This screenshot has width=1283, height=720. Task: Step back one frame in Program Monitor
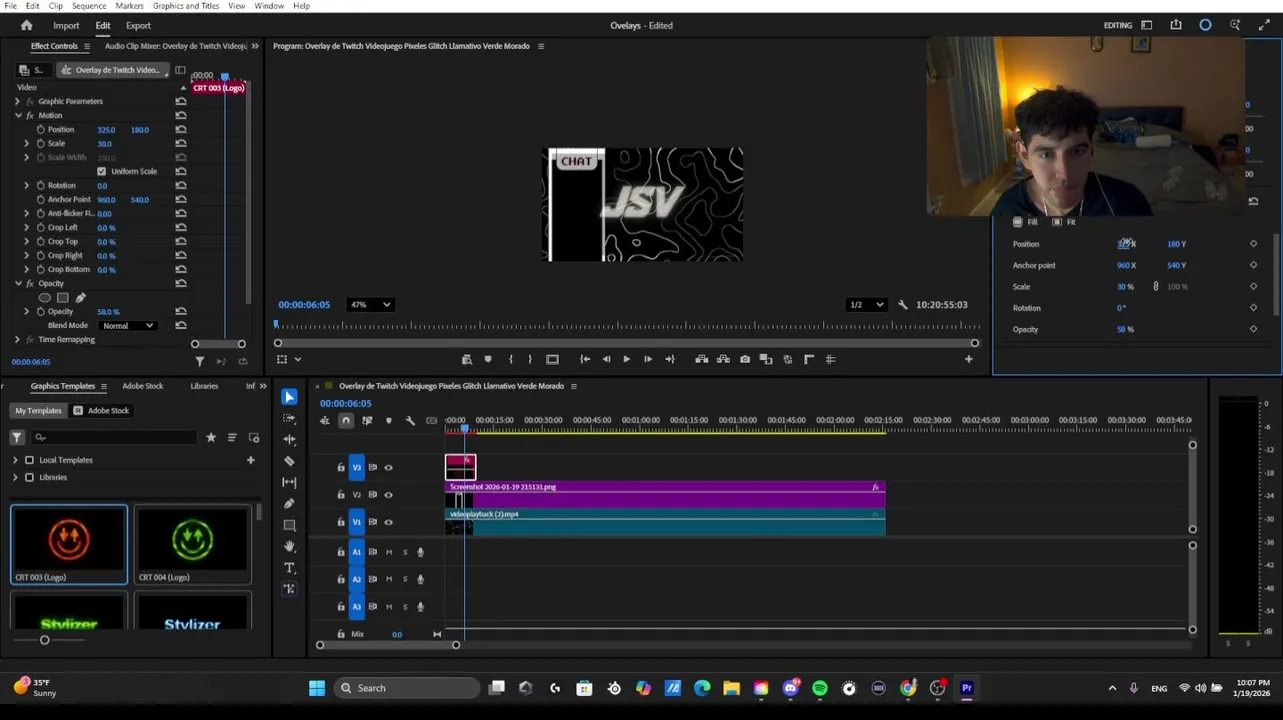[x=605, y=359]
